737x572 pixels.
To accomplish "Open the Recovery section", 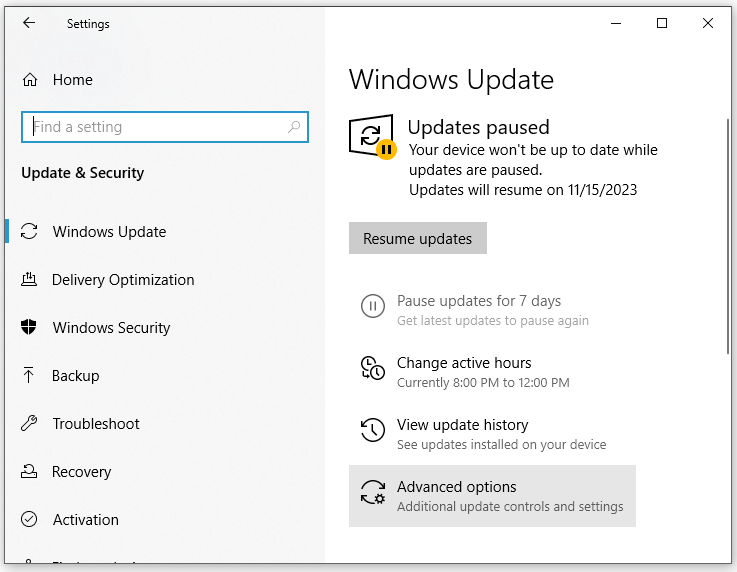I will [x=81, y=471].
